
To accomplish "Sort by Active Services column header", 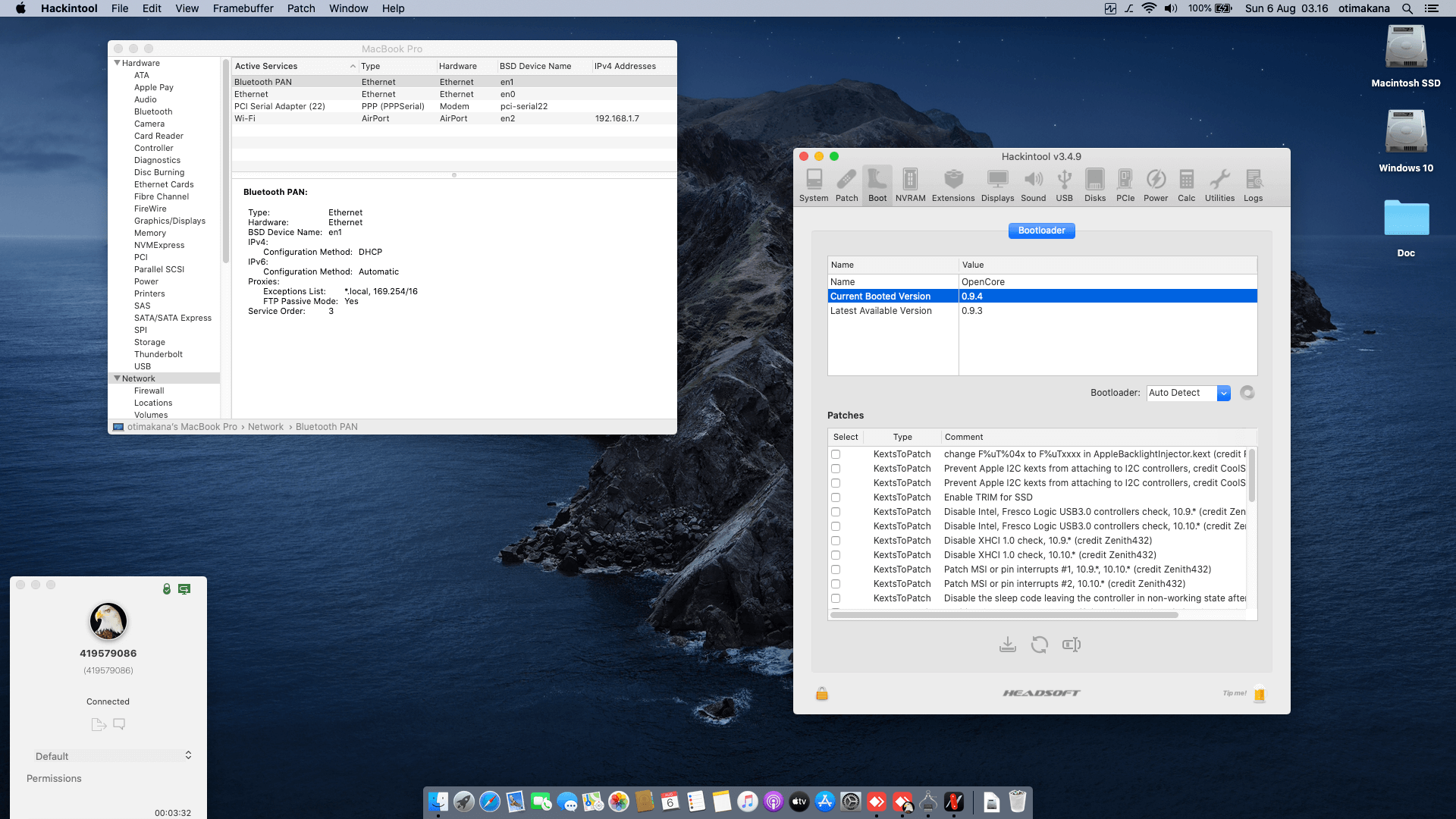I will coord(294,66).
